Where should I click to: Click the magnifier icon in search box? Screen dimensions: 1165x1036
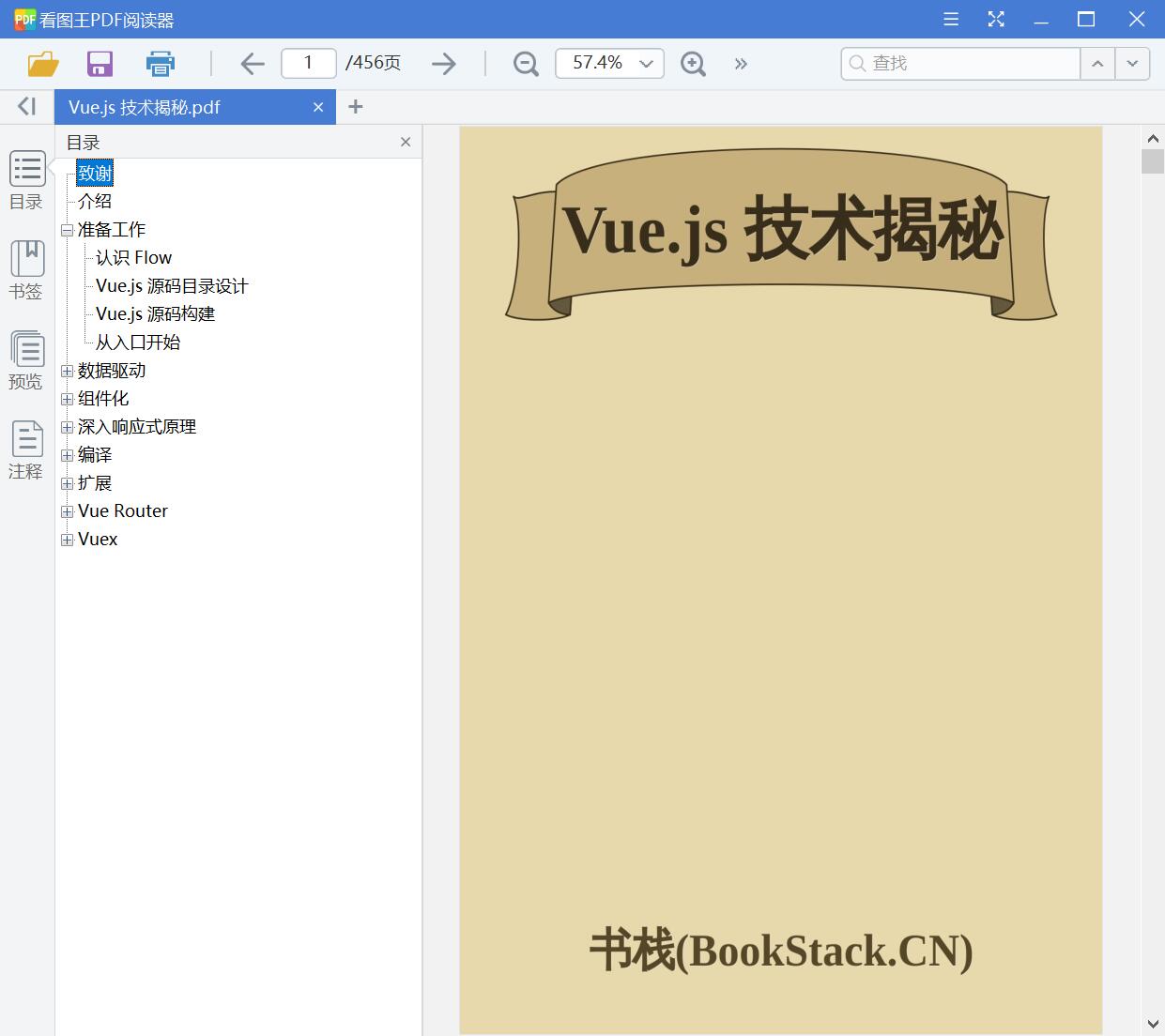(x=856, y=64)
